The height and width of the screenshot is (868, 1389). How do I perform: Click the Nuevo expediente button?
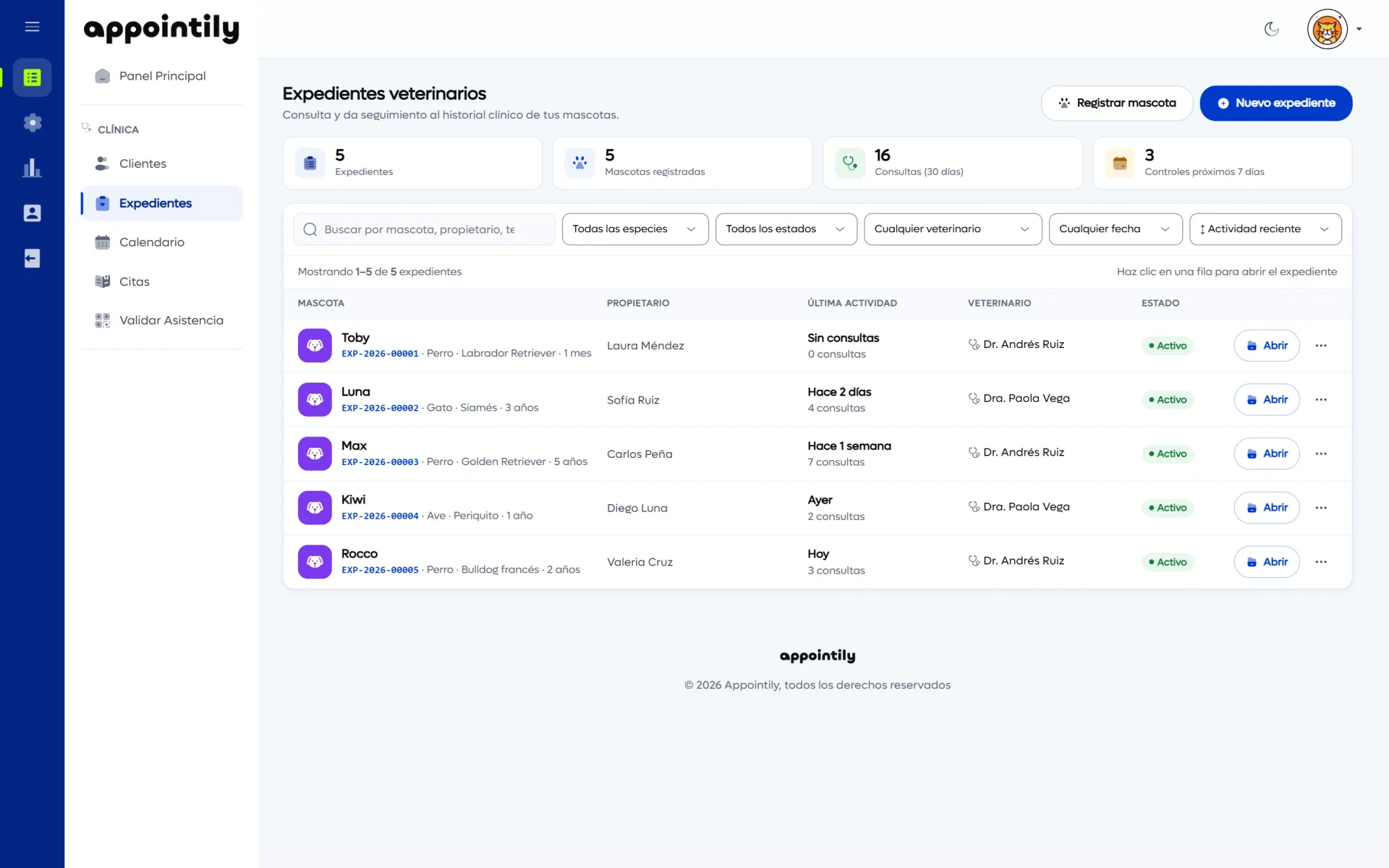1275,103
